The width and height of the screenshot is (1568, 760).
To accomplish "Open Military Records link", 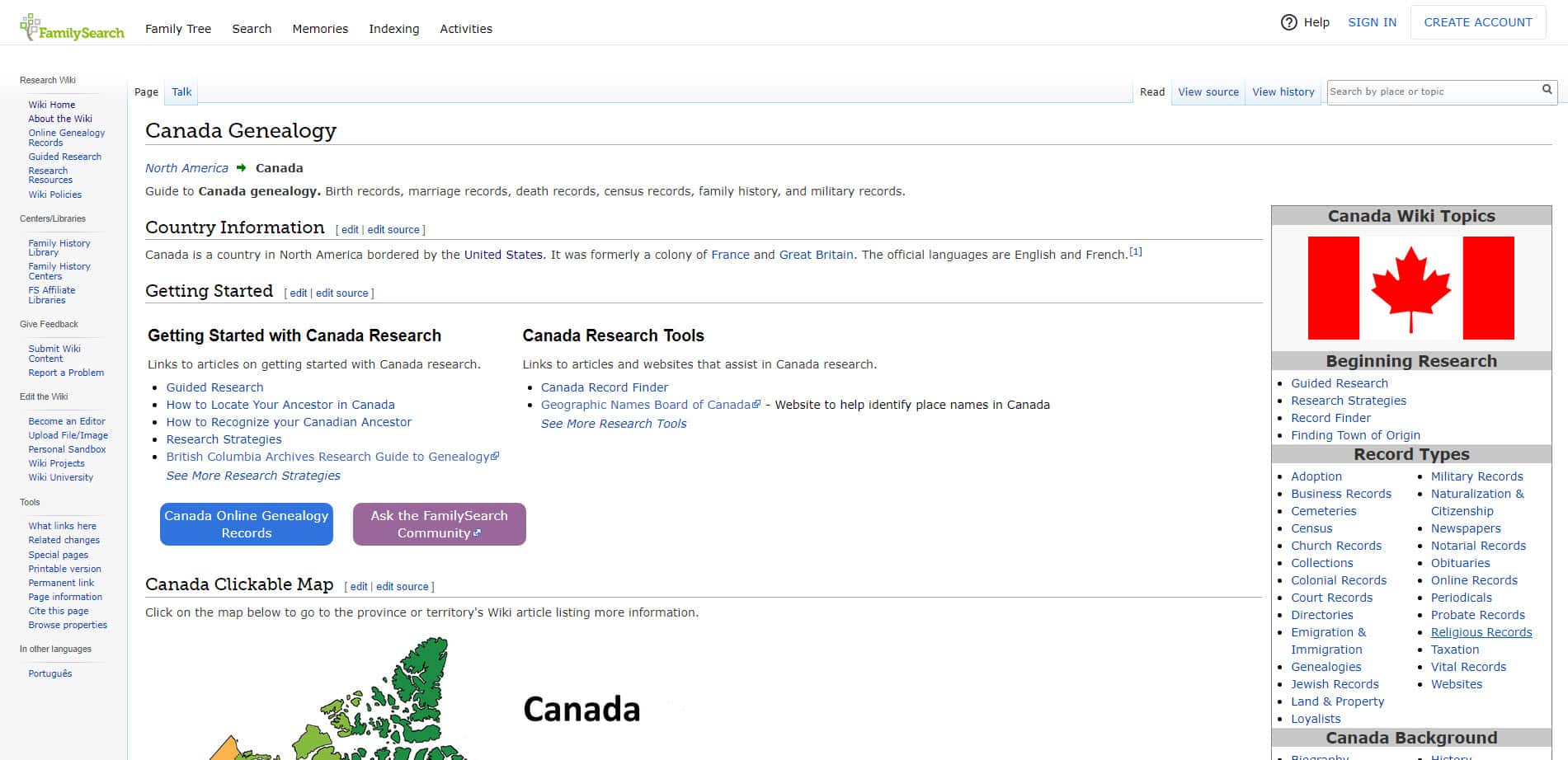I will [x=1476, y=476].
